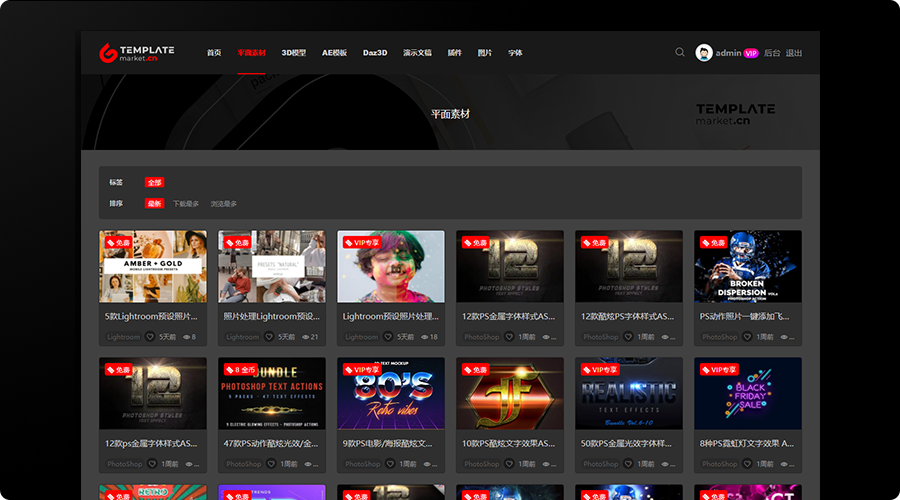
Task: Go to 首页 in navigation bar
Action: tap(214, 53)
